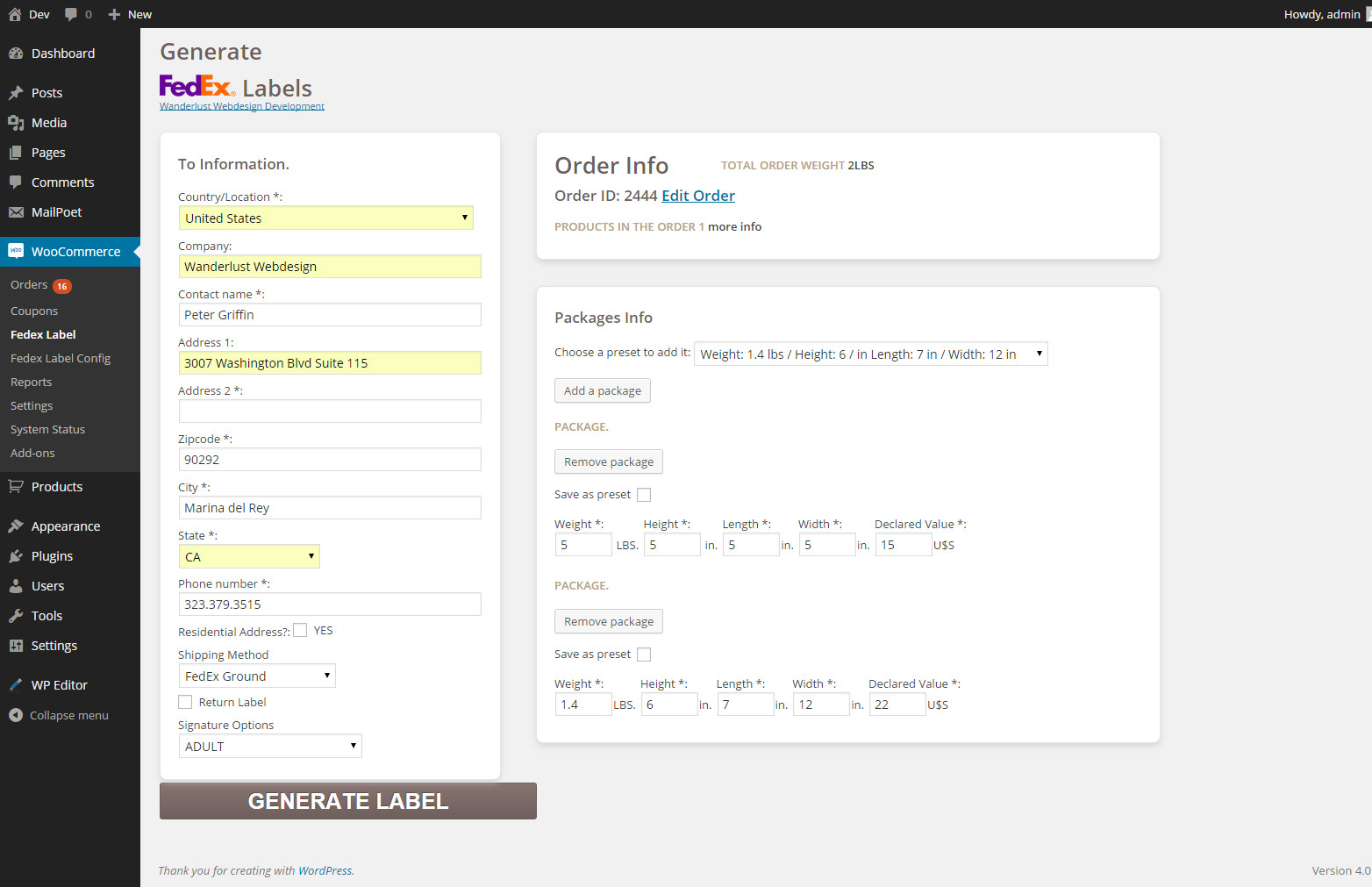Check Save as preset for first package
Screen dimensions: 1372x887
(644, 495)
